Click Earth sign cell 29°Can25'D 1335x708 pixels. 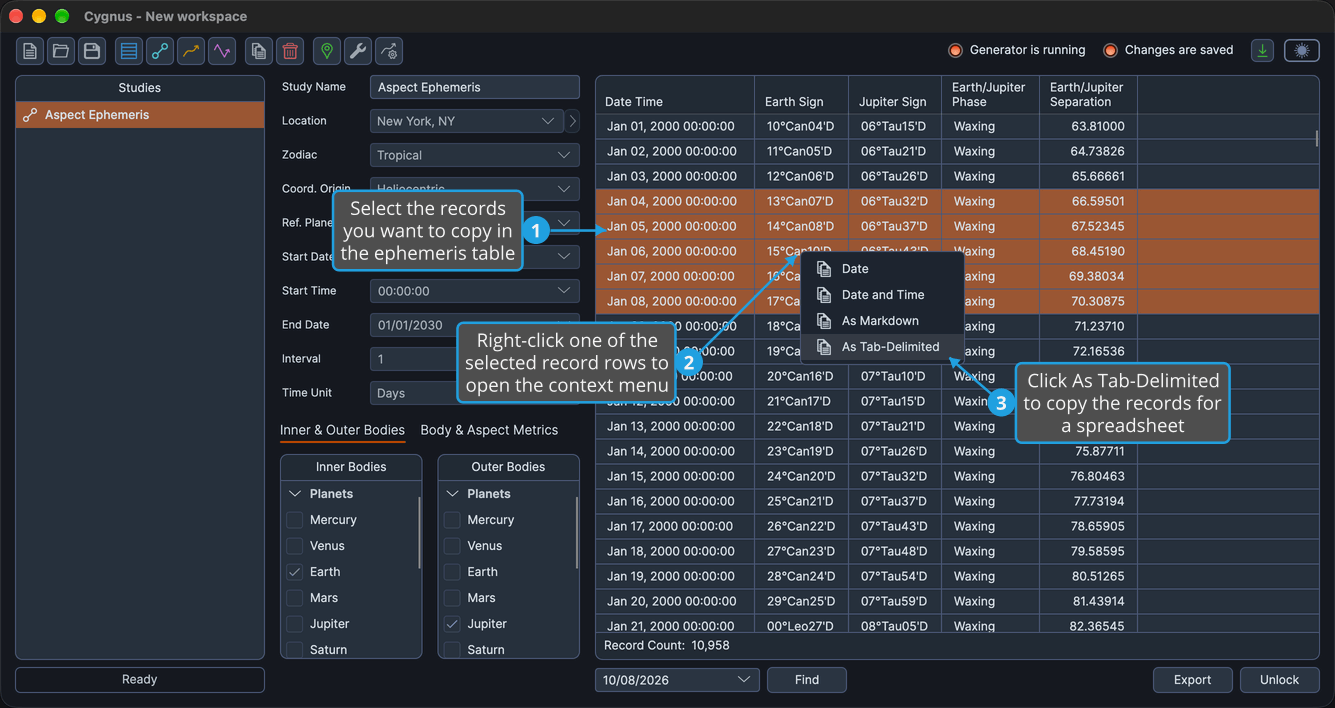tap(800, 601)
